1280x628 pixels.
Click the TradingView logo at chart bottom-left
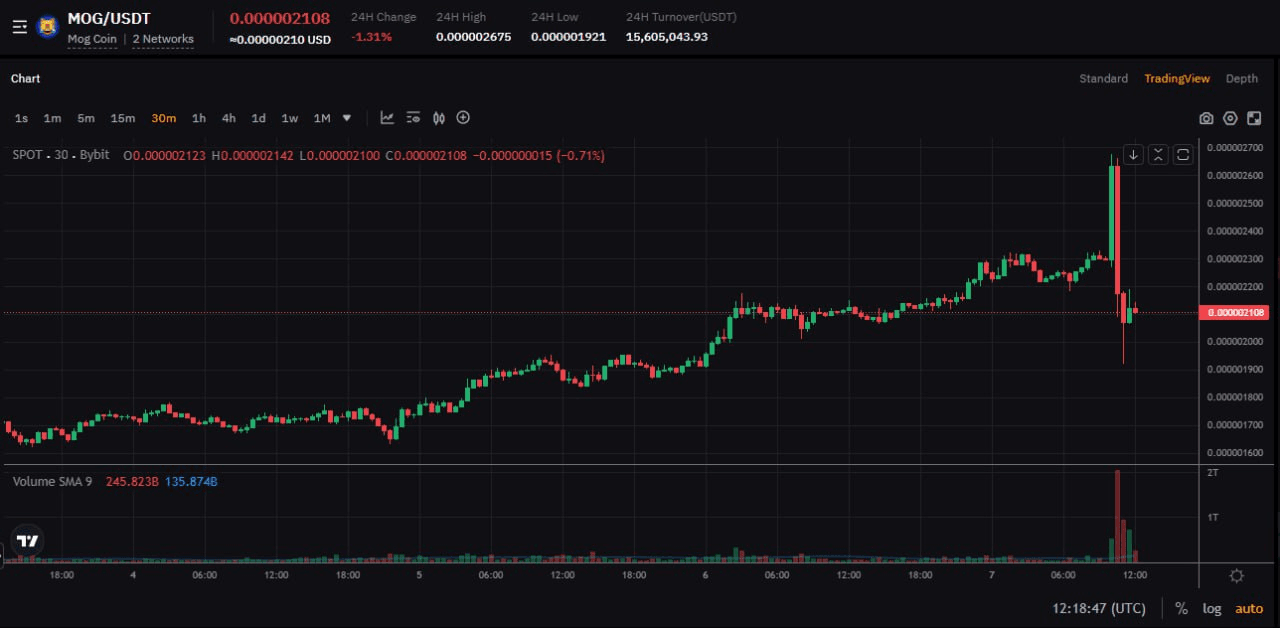pyautogui.click(x=28, y=541)
